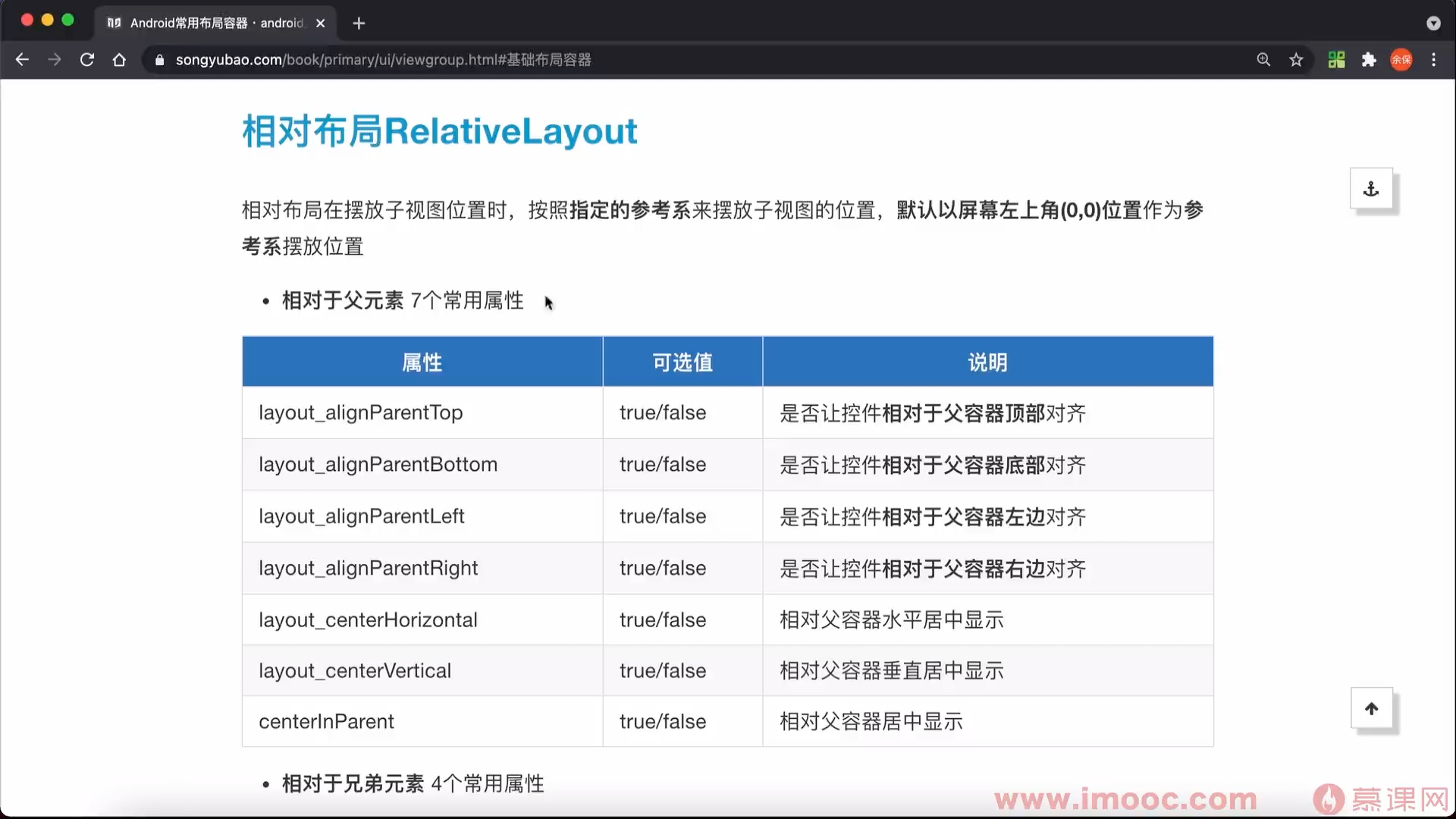This screenshot has width=1456, height=819.
Task: Select the 说明 column header
Action: 987,362
